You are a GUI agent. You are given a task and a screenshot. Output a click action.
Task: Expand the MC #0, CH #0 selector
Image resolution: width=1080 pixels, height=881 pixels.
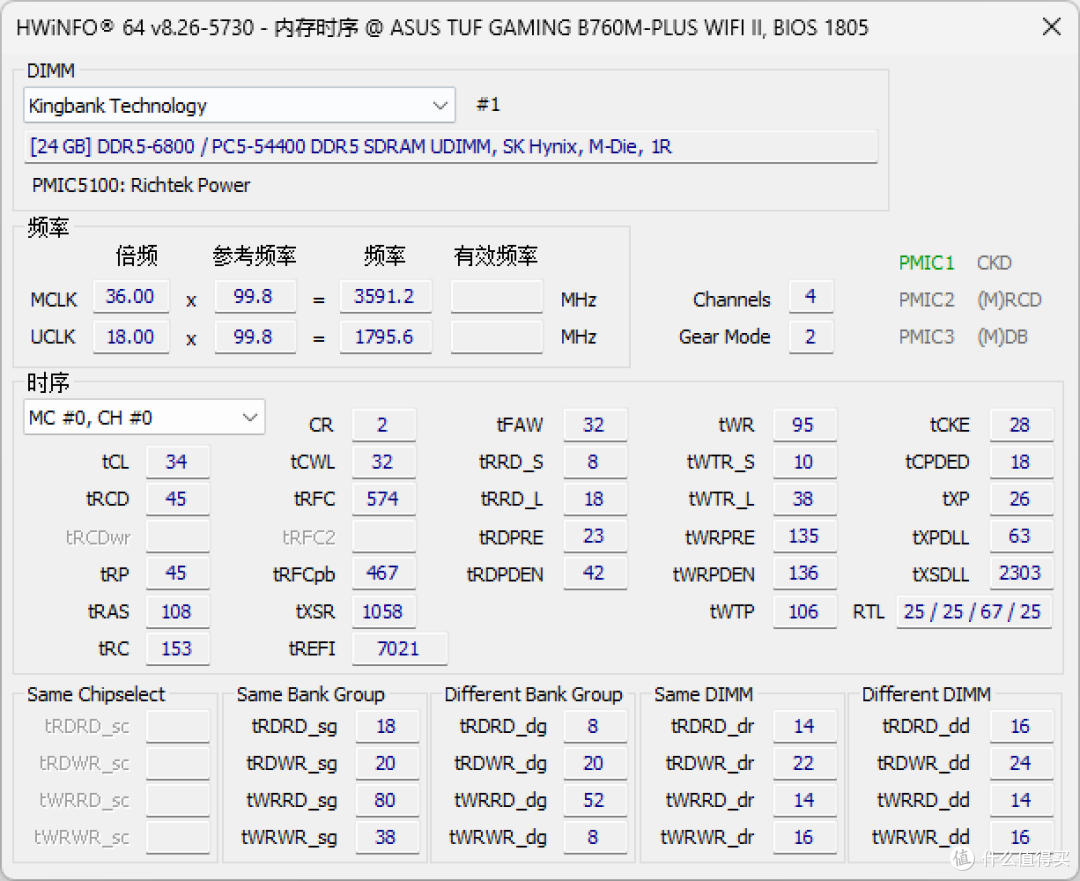click(144, 417)
